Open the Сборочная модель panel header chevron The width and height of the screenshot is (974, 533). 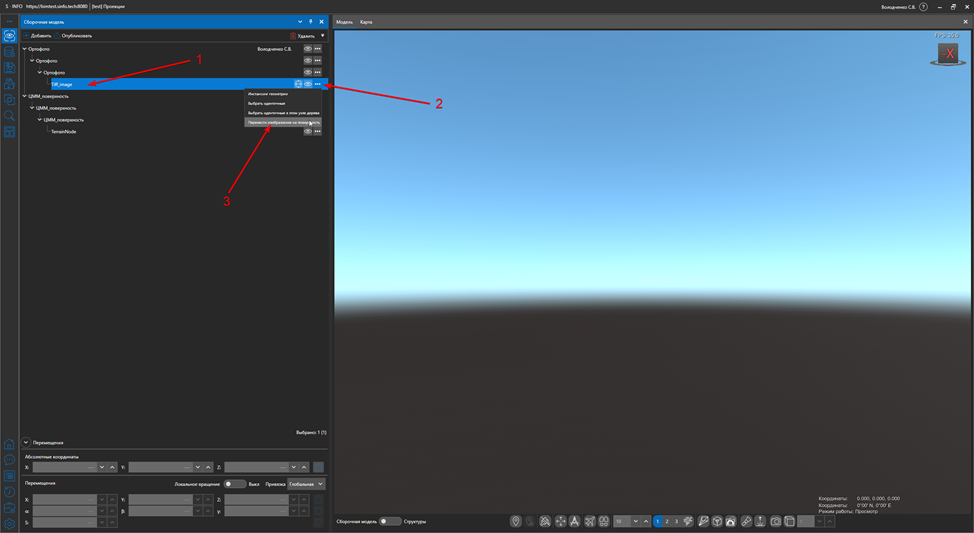tap(300, 22)
